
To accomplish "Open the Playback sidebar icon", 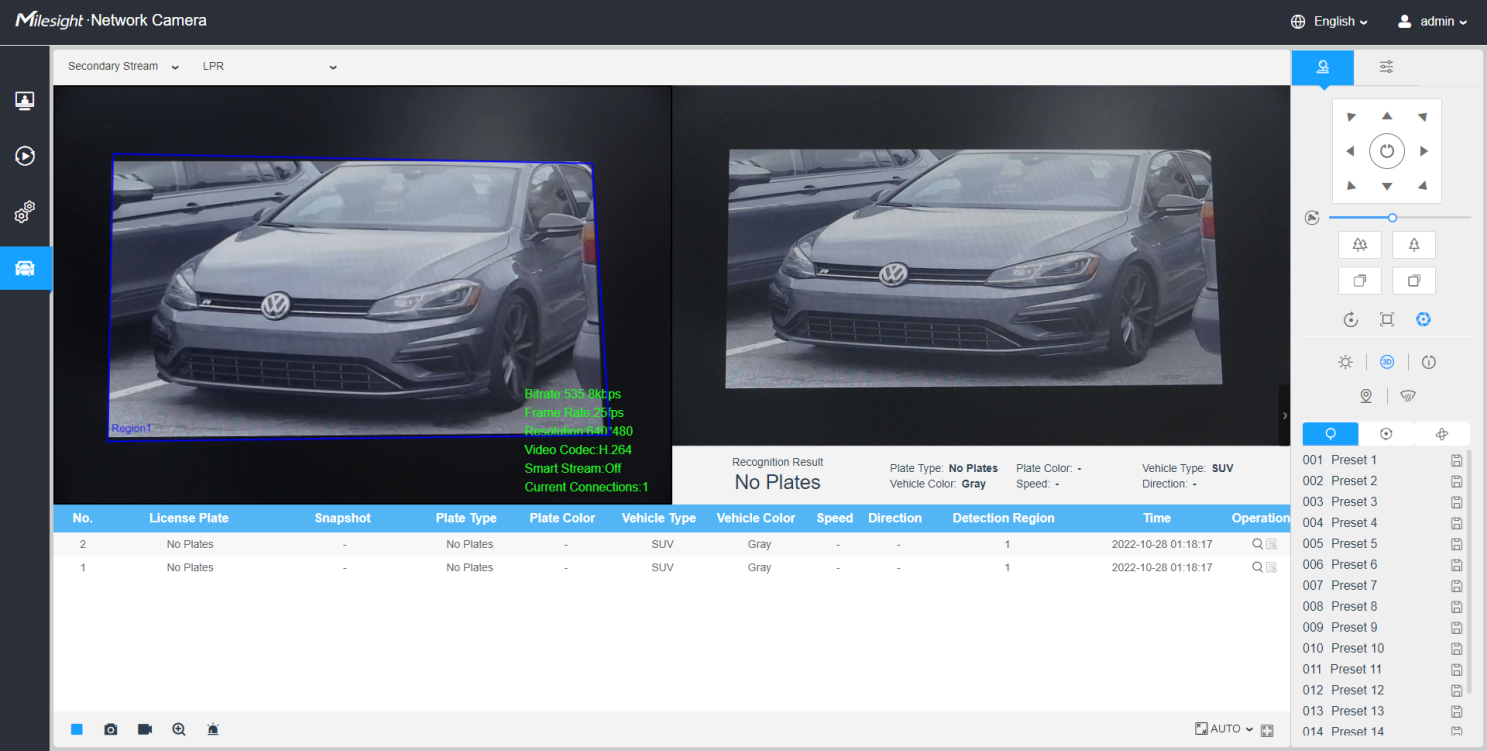I will point(25,156).
